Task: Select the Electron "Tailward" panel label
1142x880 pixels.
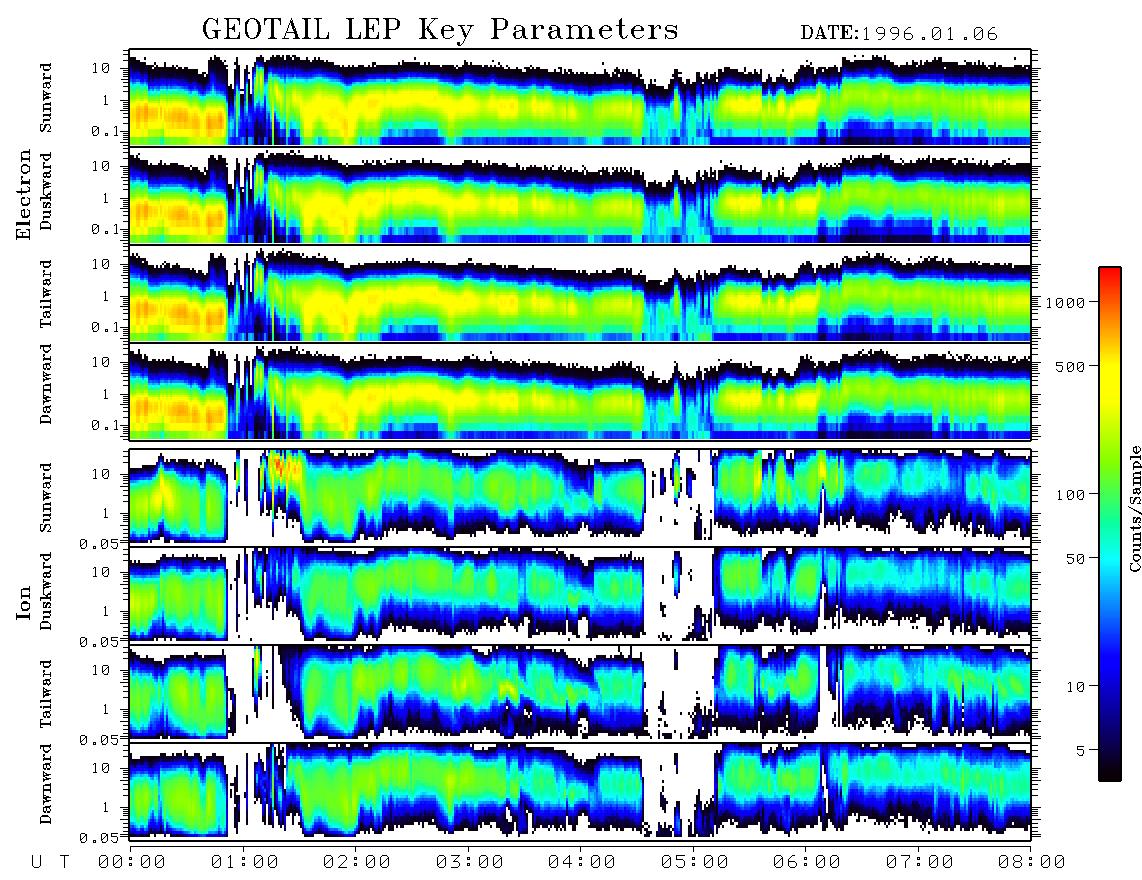Action: tap(46, 294)
